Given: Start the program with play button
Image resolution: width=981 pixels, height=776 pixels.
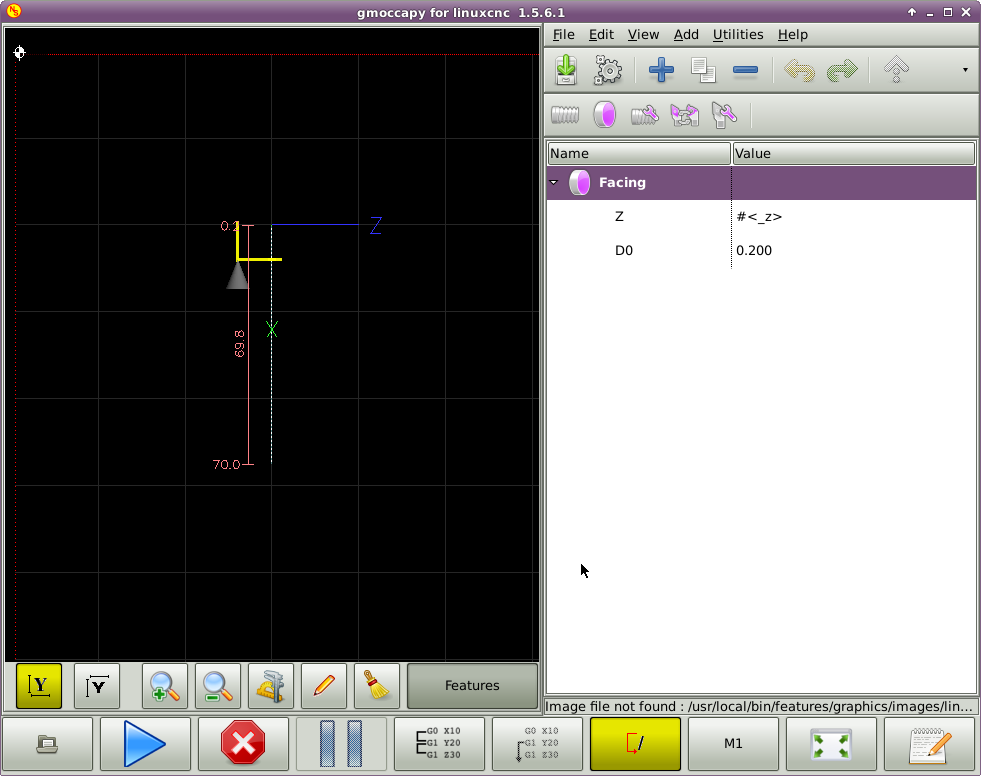Looking at the screenshot, I should 145,743.
